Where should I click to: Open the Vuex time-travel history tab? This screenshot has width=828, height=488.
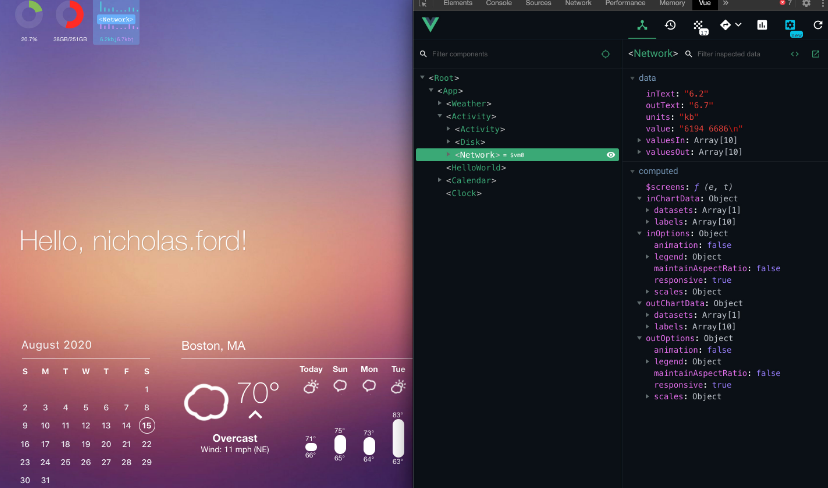point(670,25)
